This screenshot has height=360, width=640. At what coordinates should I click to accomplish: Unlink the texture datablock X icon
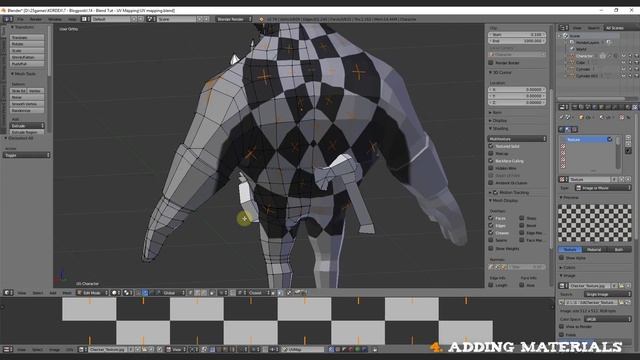[x=628, y=179]
